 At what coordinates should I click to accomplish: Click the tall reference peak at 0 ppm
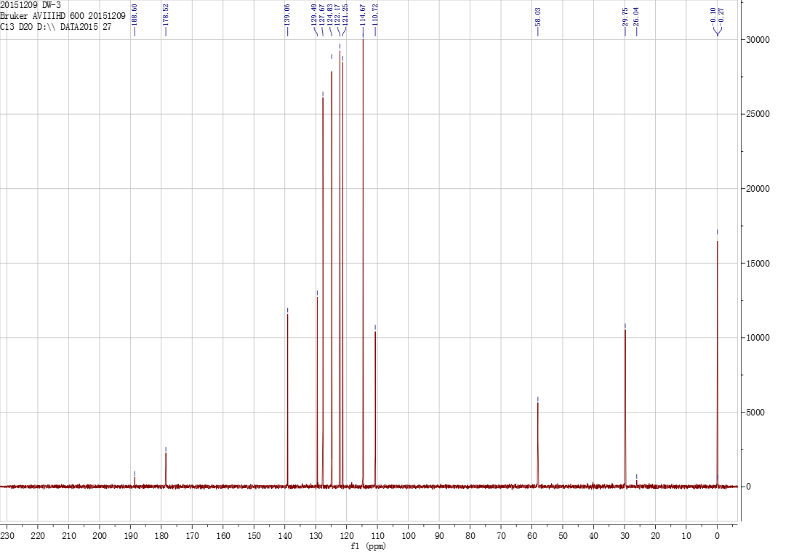click(717, 363)
